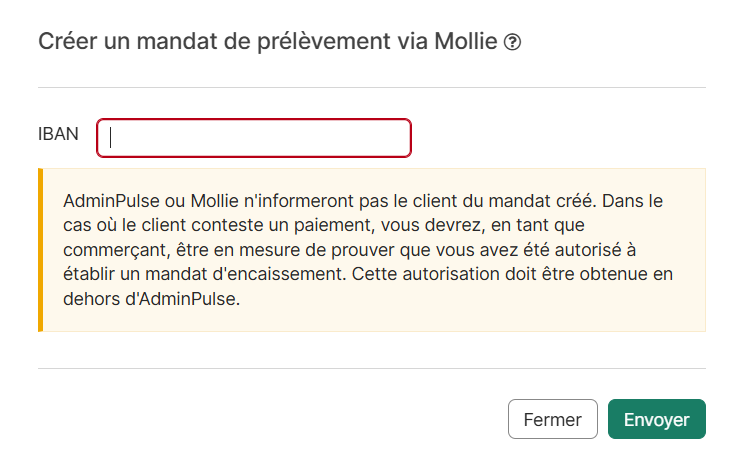Focus the IBAN input field

pos(254,138)
